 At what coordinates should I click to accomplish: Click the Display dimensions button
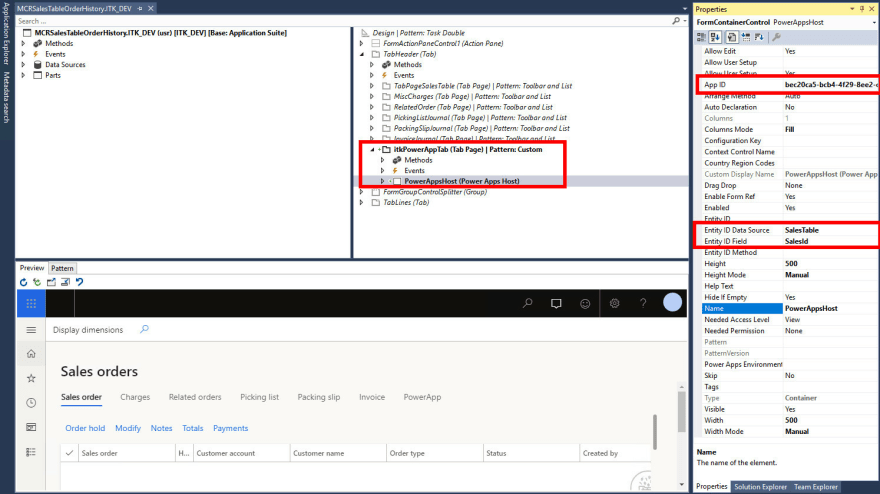pos(88,330)
